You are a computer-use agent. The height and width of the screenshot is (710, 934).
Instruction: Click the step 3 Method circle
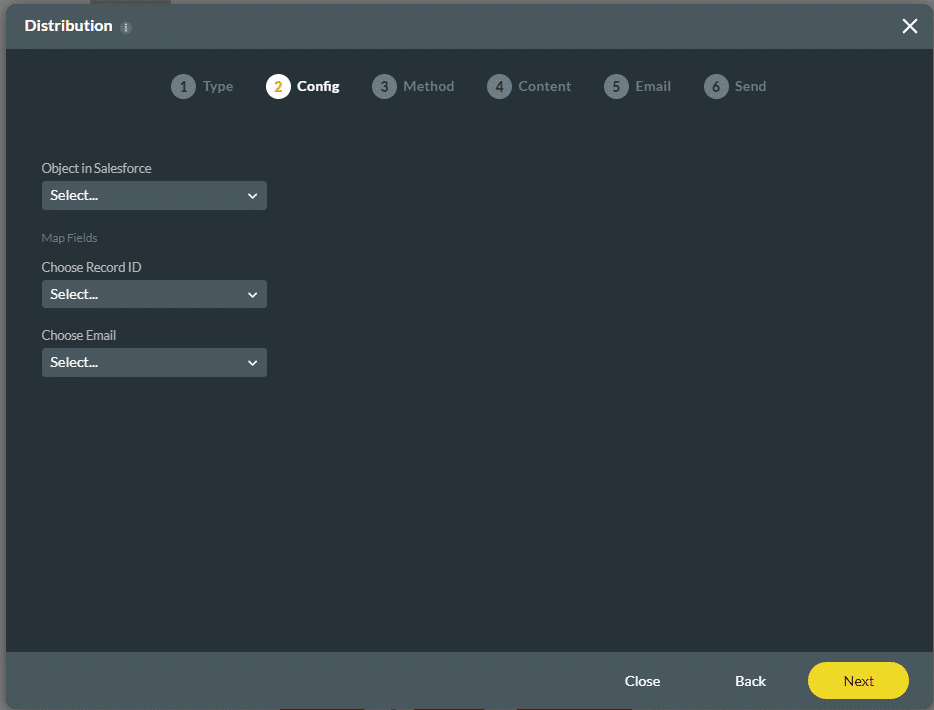point(384,86)
